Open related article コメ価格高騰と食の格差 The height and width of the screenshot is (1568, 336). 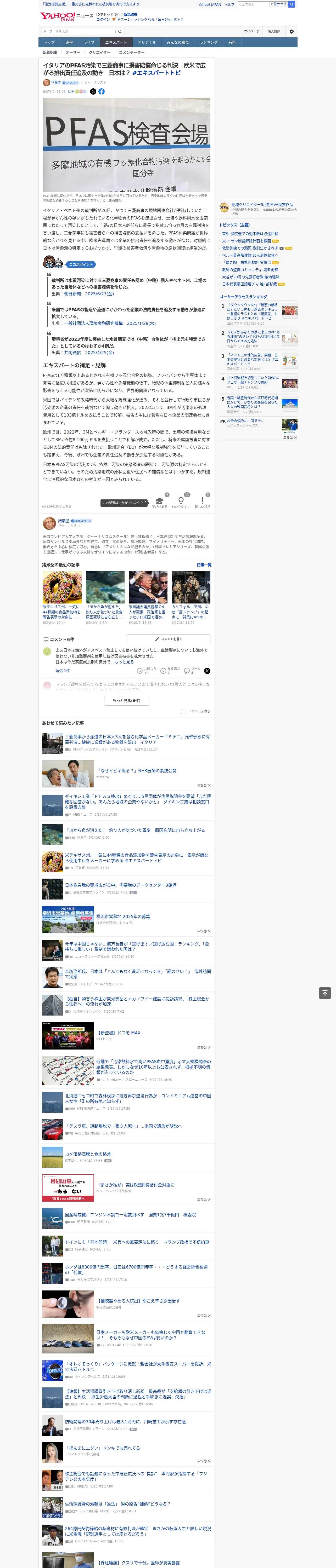click(x=88, y=1154)
